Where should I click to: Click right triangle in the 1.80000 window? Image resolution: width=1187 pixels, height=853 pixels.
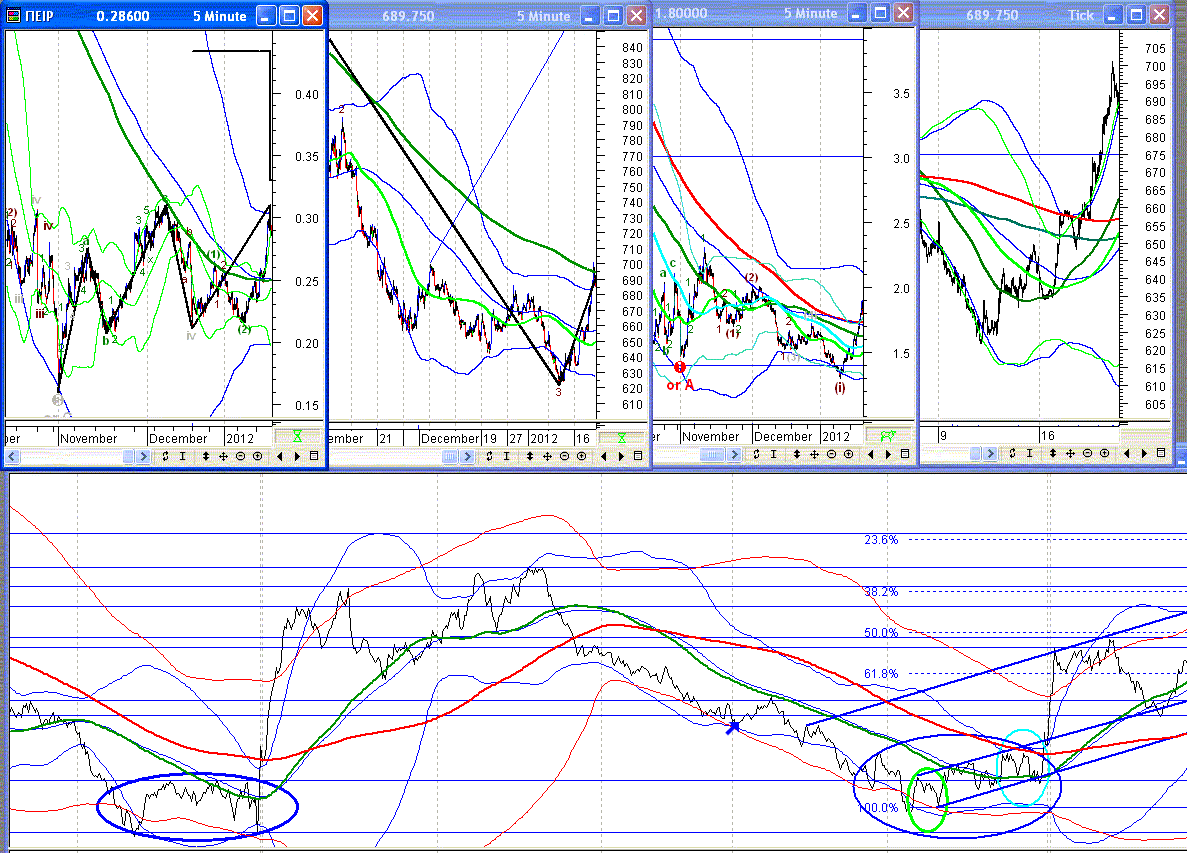[887, 454]
